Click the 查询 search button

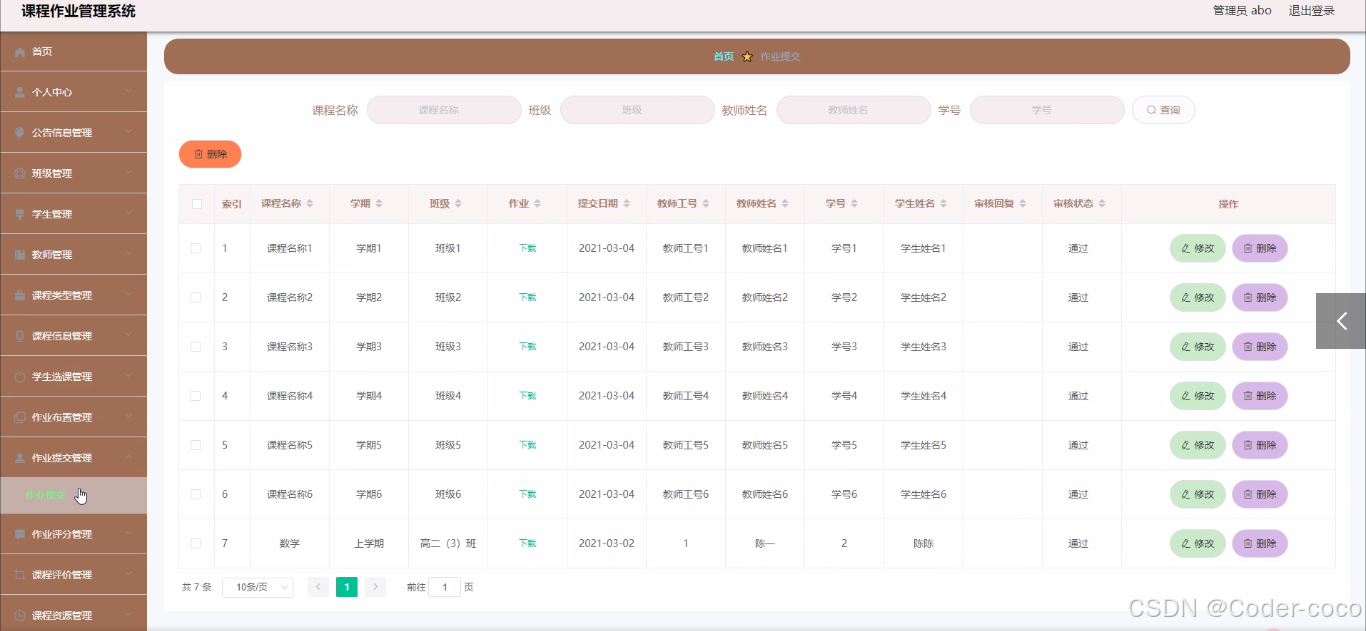[1163, 110]
